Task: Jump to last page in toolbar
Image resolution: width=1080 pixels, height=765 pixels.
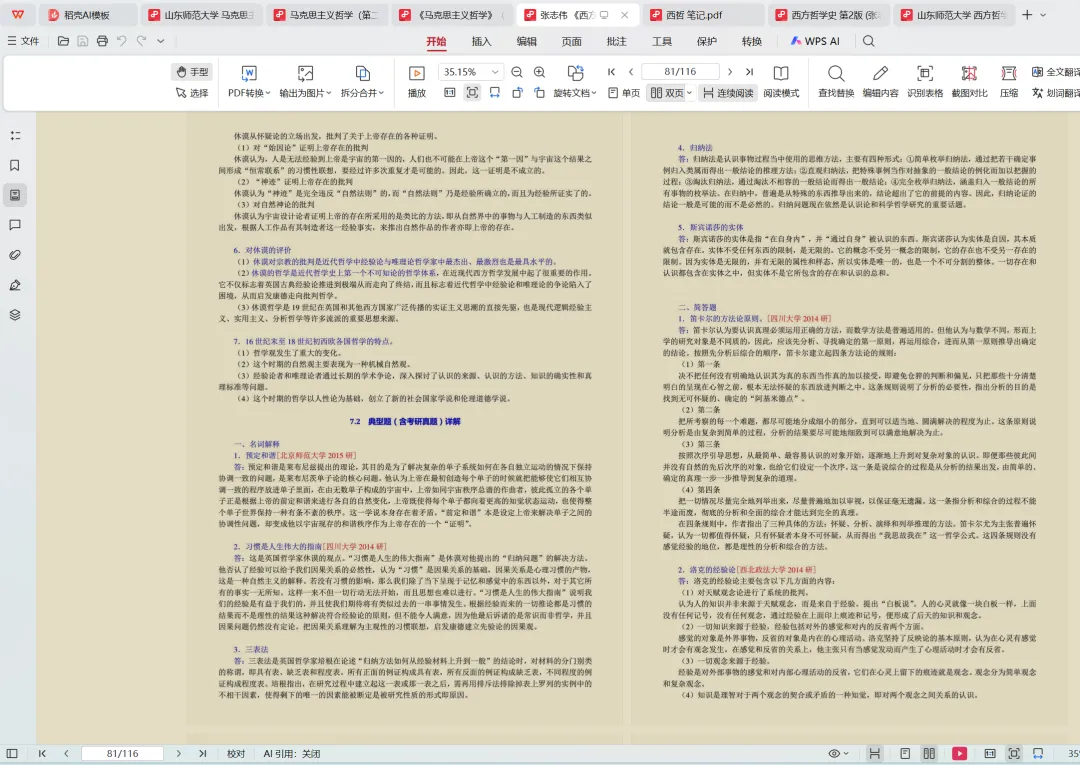Action: (x=749, y=72)
